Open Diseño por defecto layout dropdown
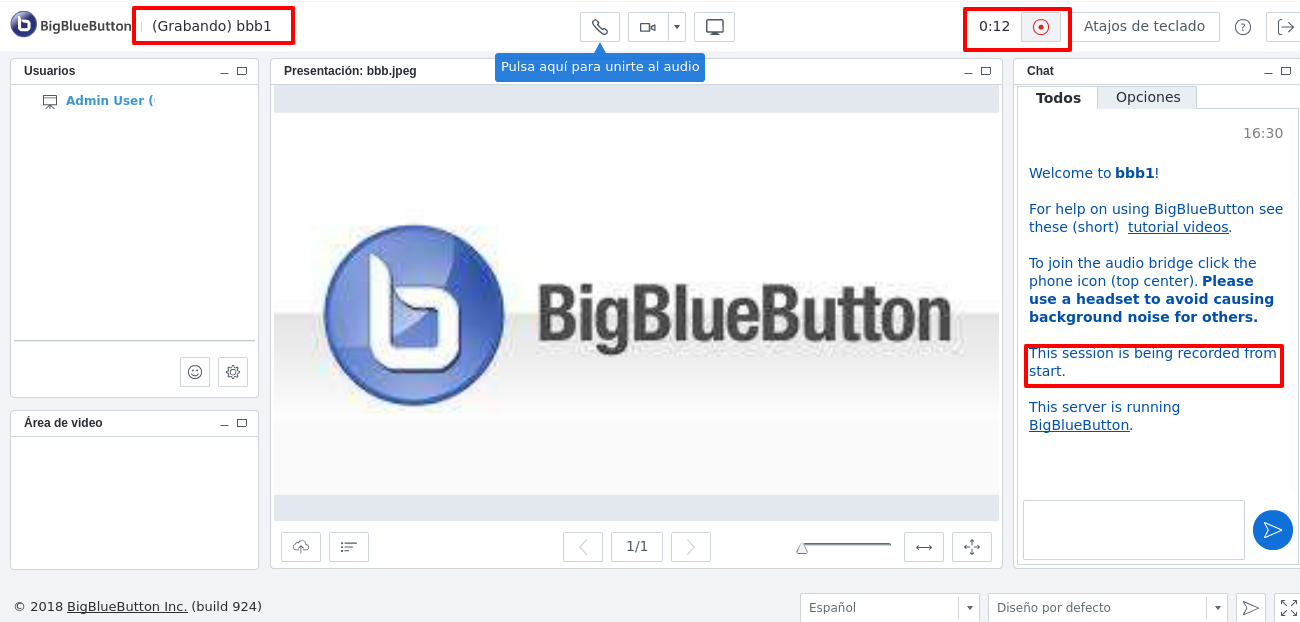 (x=1108, y=608)
